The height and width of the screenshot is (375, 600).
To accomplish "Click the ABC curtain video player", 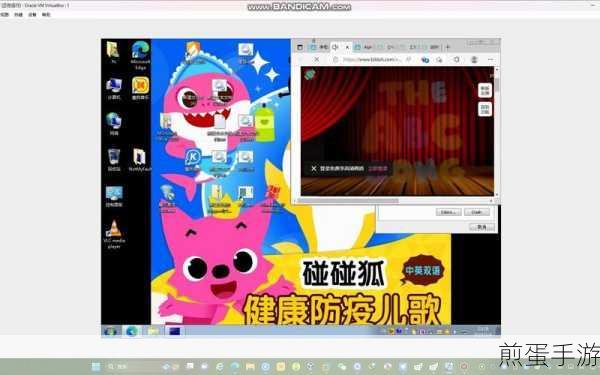I will coord(397,131).
